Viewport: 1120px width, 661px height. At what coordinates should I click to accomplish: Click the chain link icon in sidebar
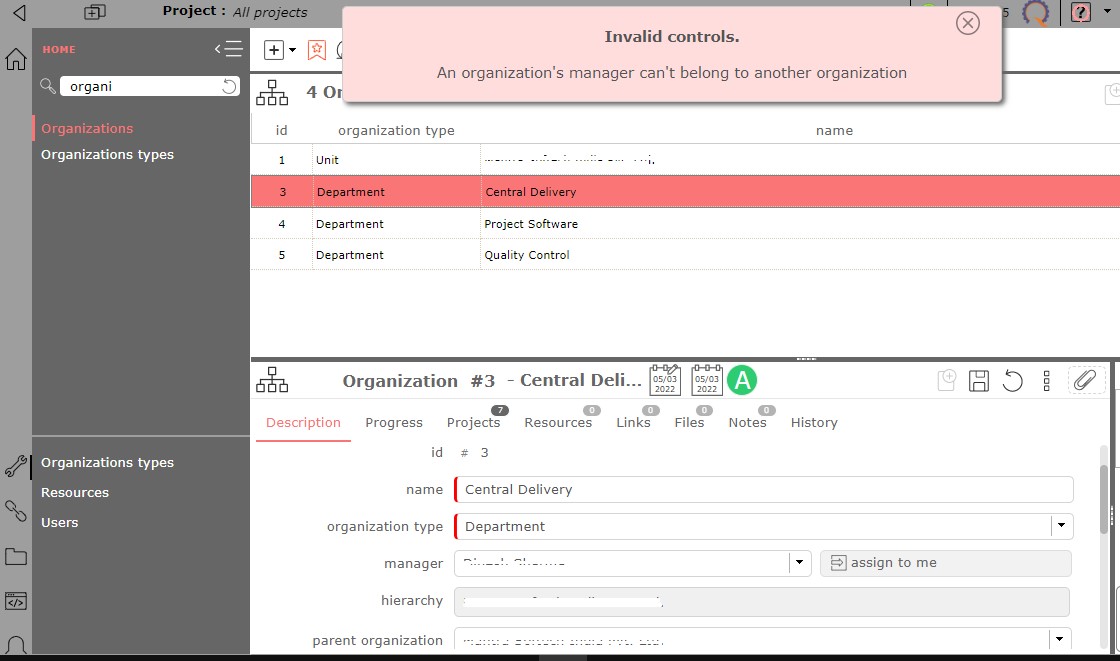[x=16, y=511]
